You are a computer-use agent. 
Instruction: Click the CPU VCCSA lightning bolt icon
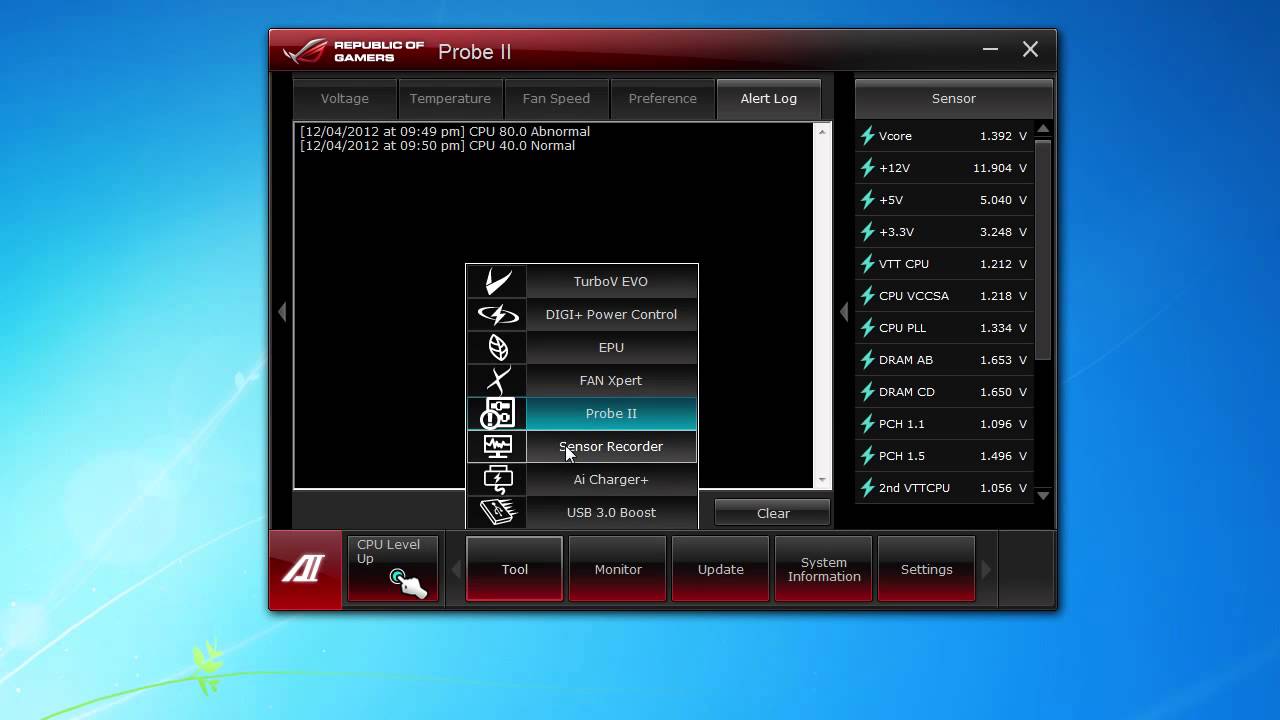tap(867, 296)
